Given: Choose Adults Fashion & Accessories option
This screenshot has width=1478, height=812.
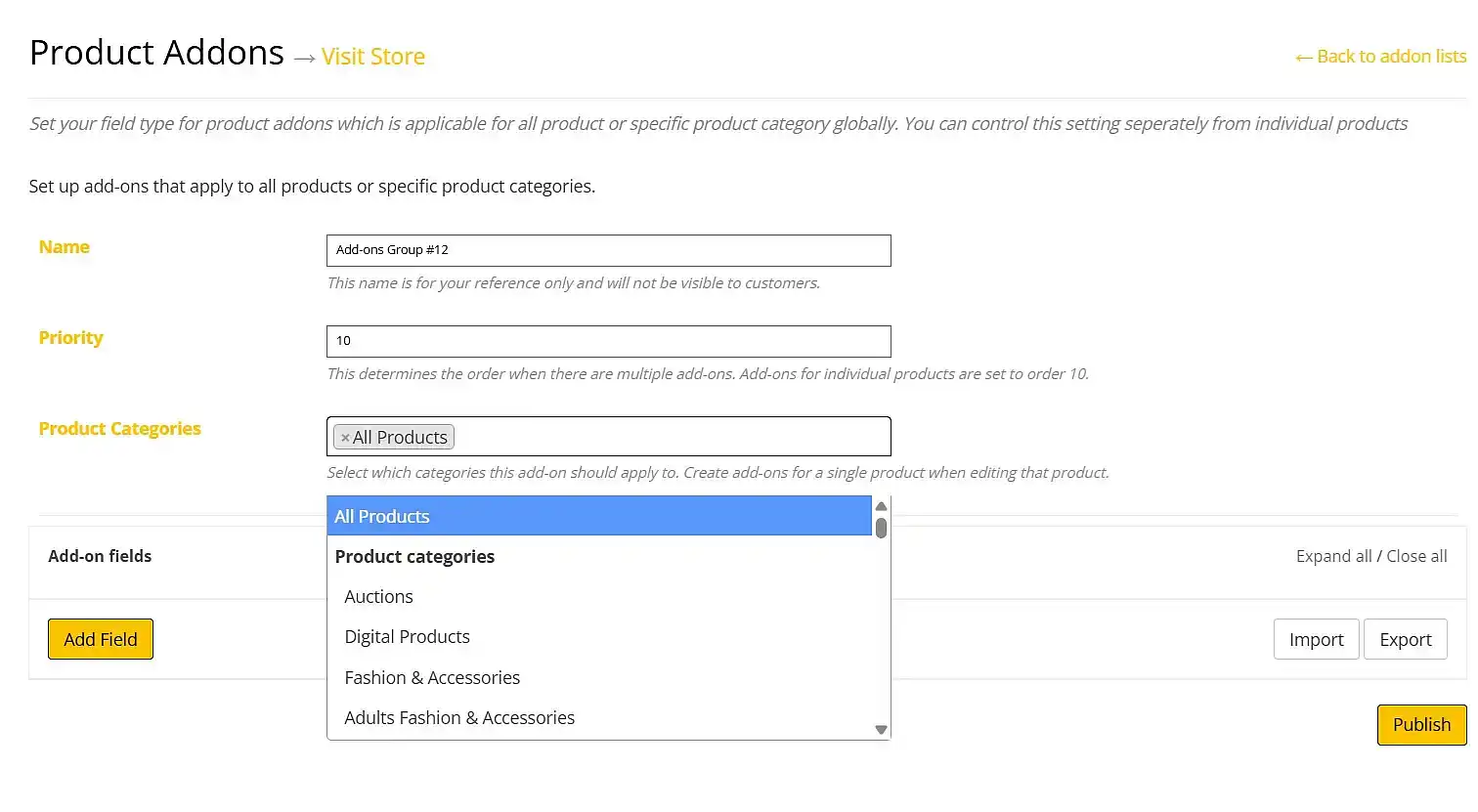Looking at the screenshot, I should click(459, 717).
